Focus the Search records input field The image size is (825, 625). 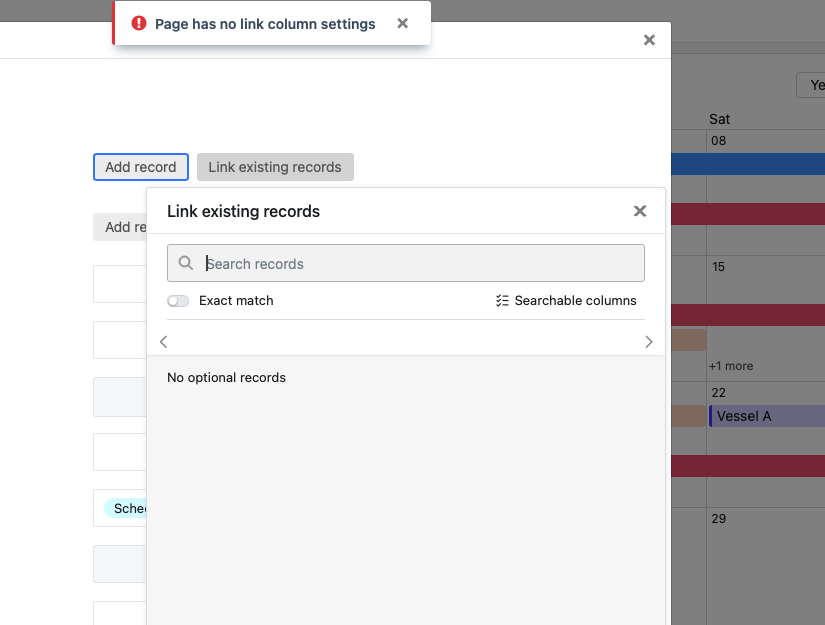point(406,263)
